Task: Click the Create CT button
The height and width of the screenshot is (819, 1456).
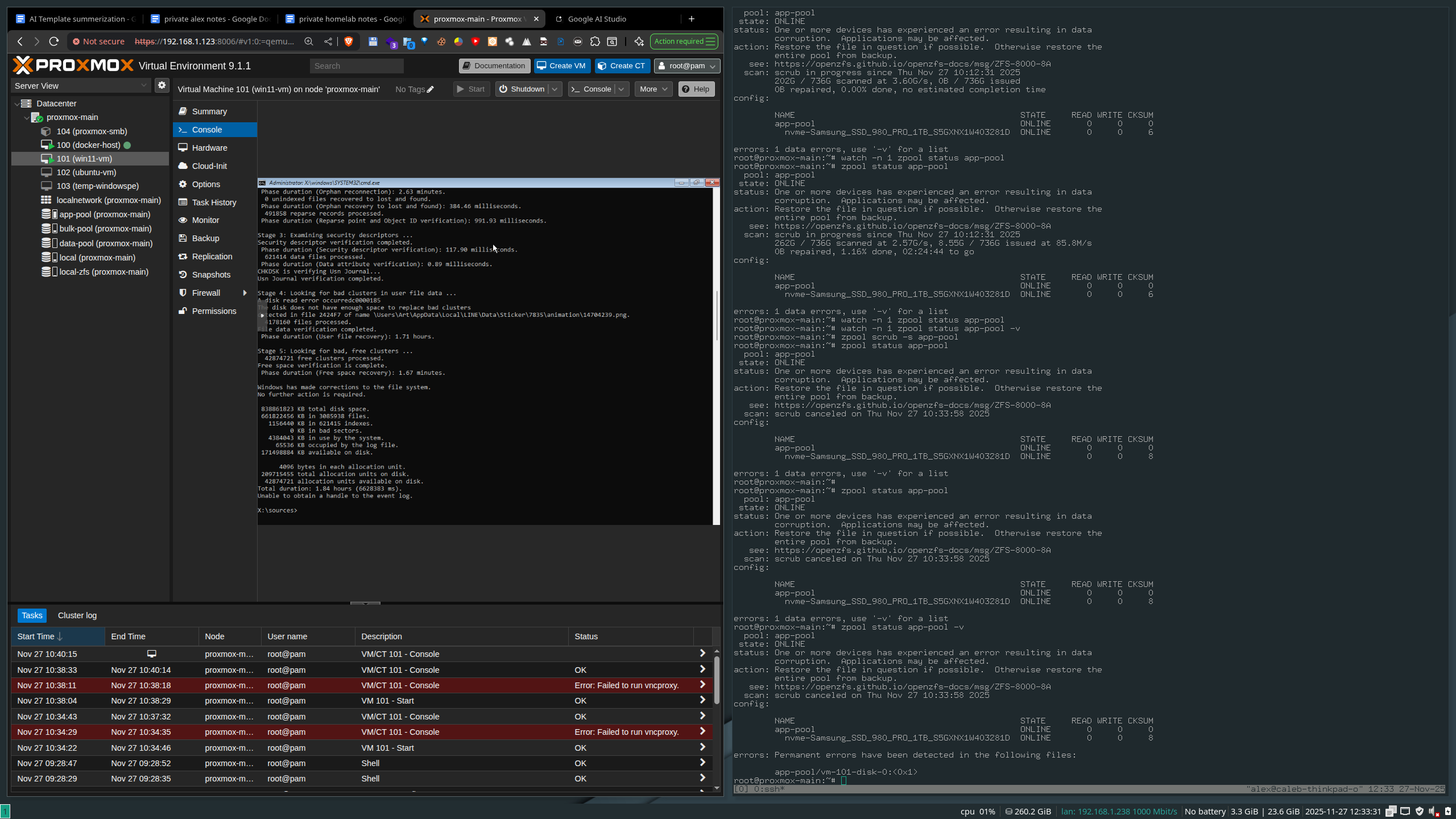Action: click(x=622, y=66)
